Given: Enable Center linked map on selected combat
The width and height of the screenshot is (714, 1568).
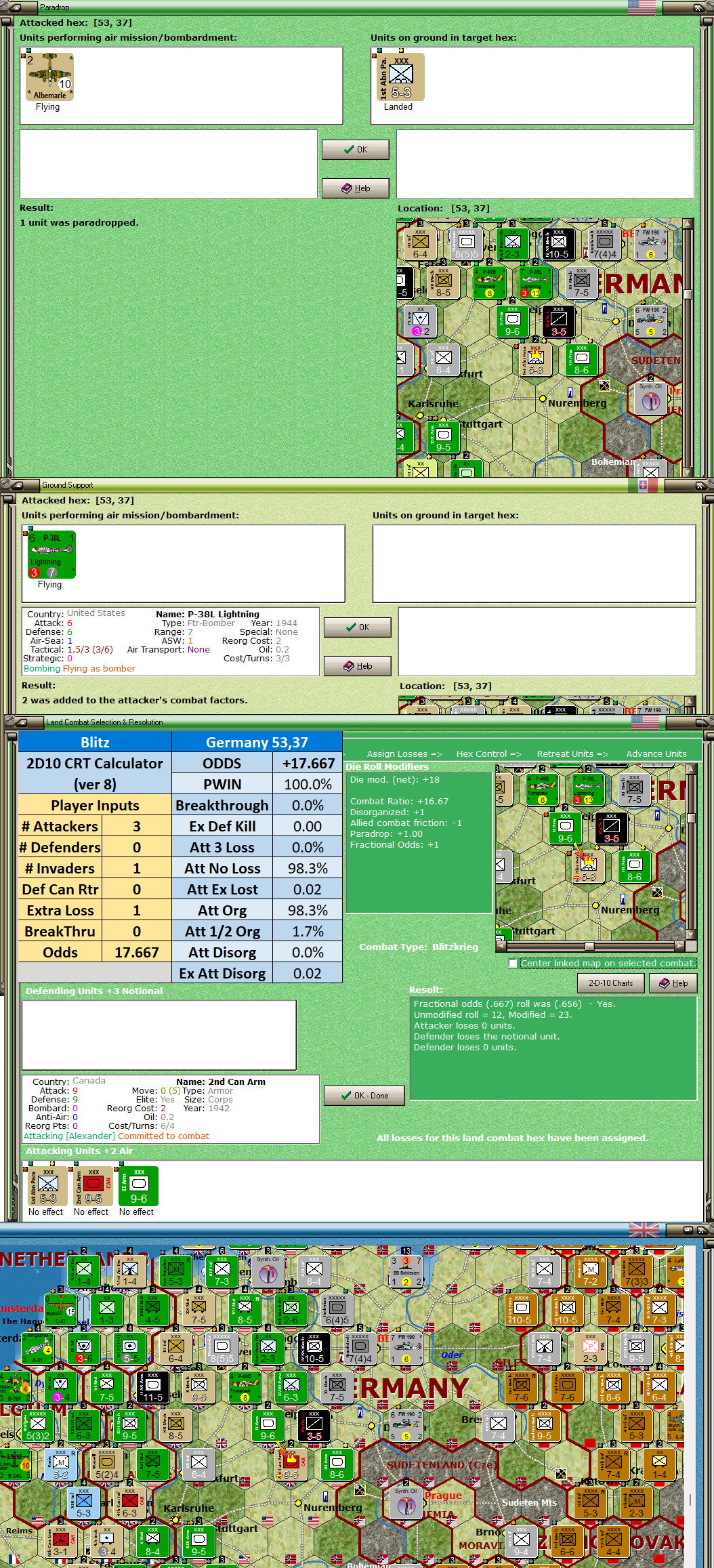Looking at the screenshot, I should click(513, 963).
